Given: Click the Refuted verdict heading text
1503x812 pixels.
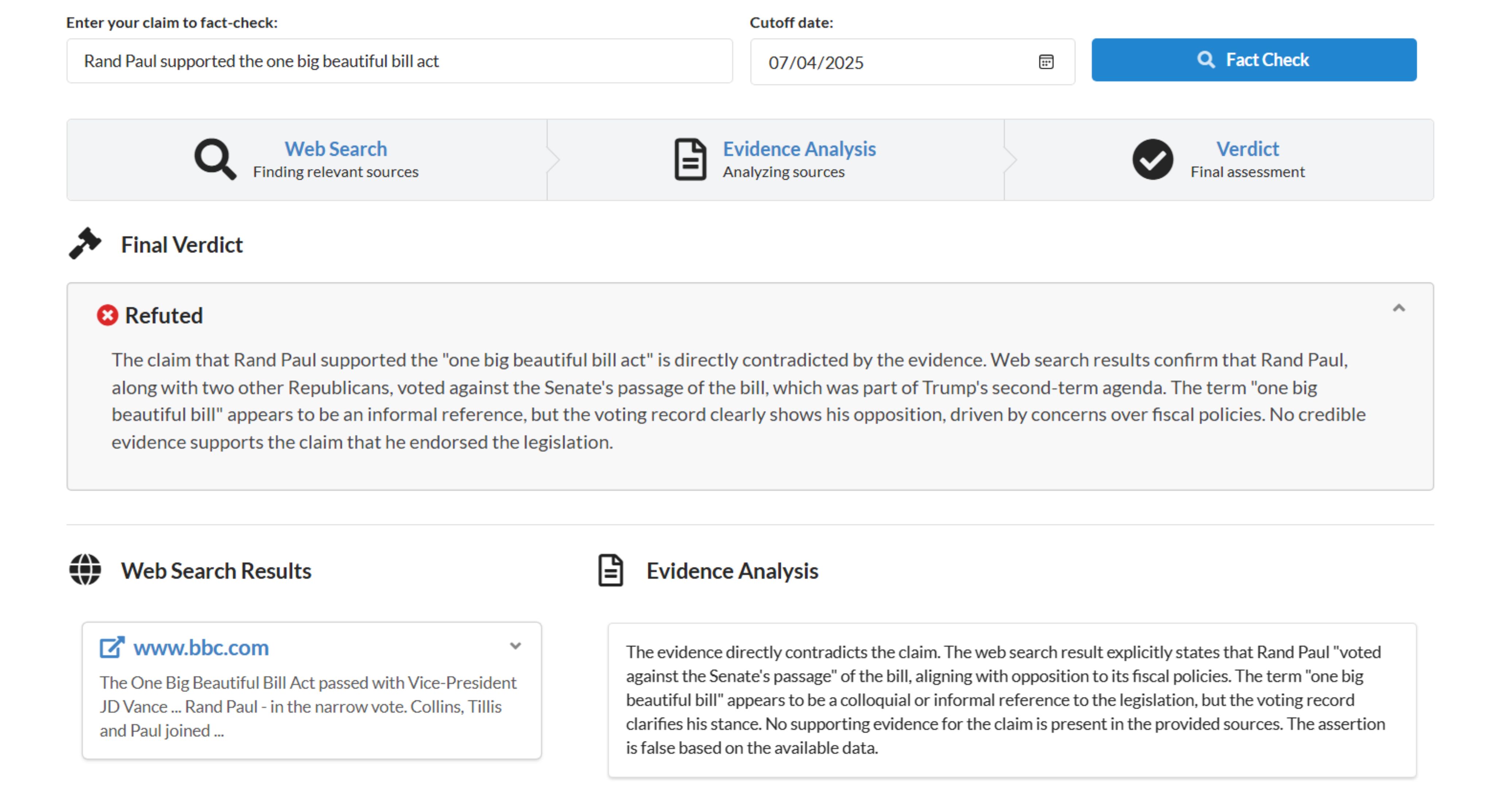Looking at the screenshot, I should pyautogui.click(x=164, y=316).
